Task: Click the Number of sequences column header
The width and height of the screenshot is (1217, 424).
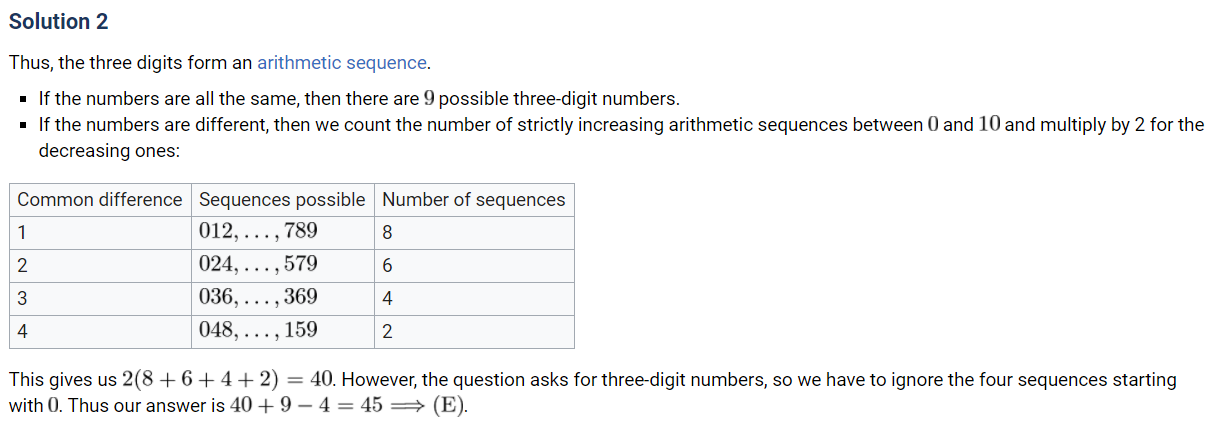Action: [473, 200]
